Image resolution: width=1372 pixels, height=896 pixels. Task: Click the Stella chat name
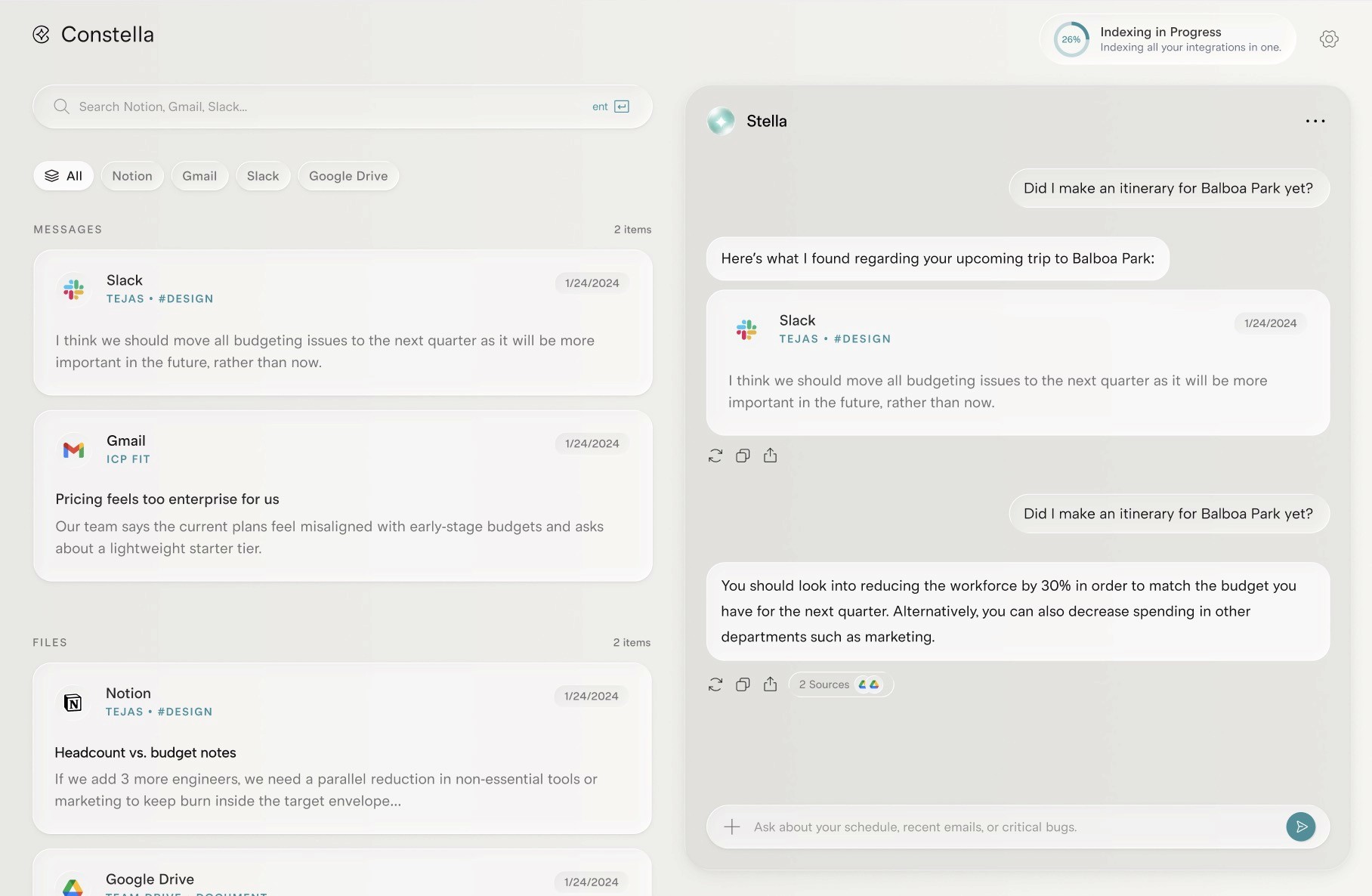pos(767,121)
